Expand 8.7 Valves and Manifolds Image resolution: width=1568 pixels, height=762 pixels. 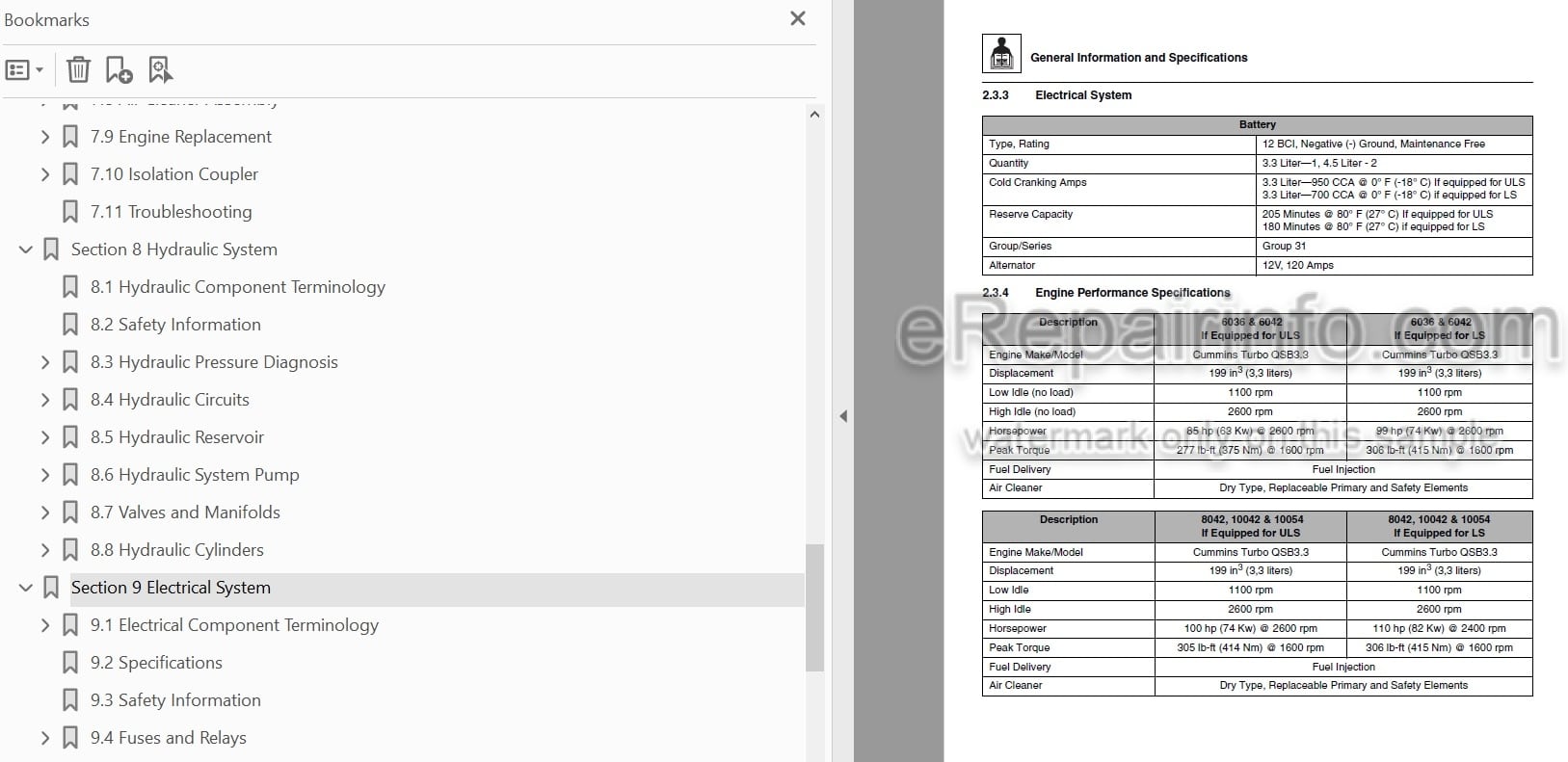pos(45,512)
